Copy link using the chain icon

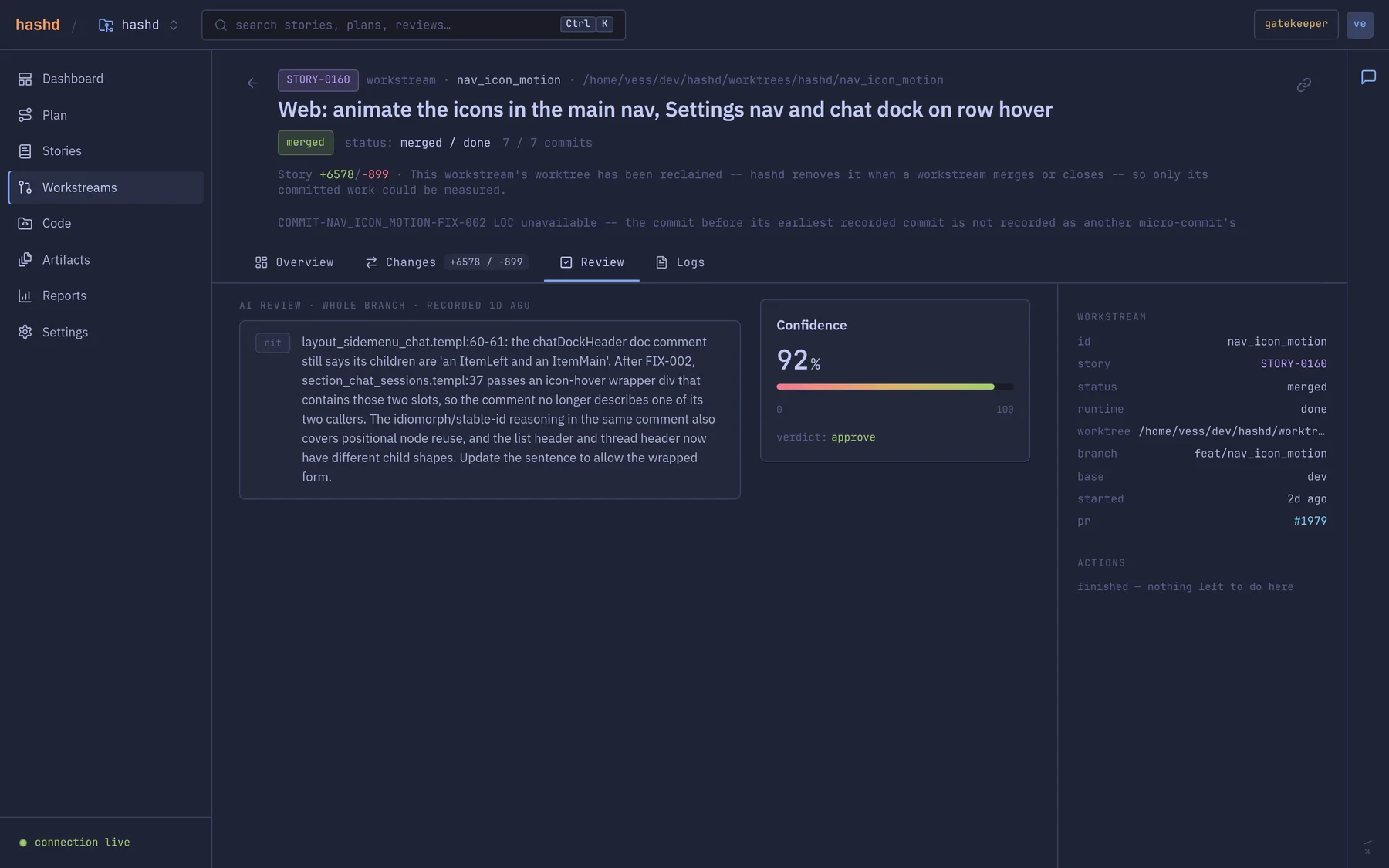tap(1304, 85)
